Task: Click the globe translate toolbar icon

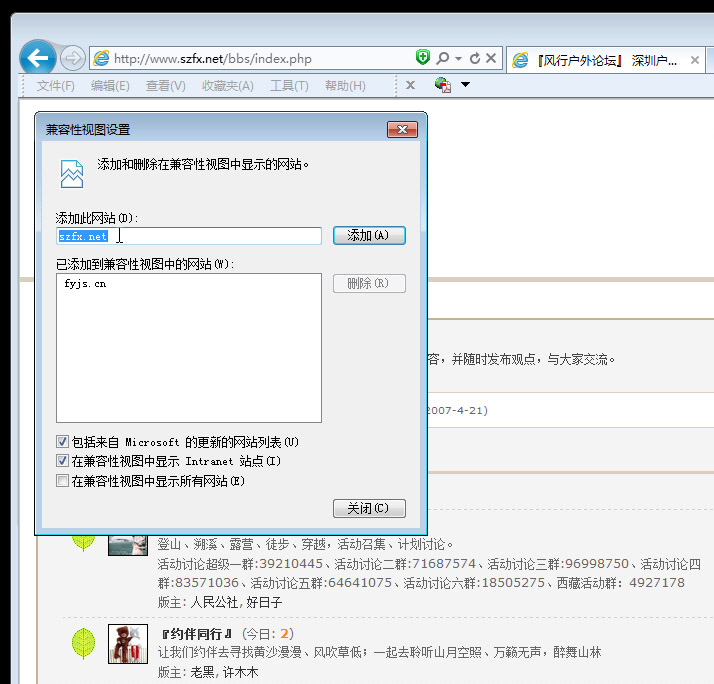Action: coord(443,85)
